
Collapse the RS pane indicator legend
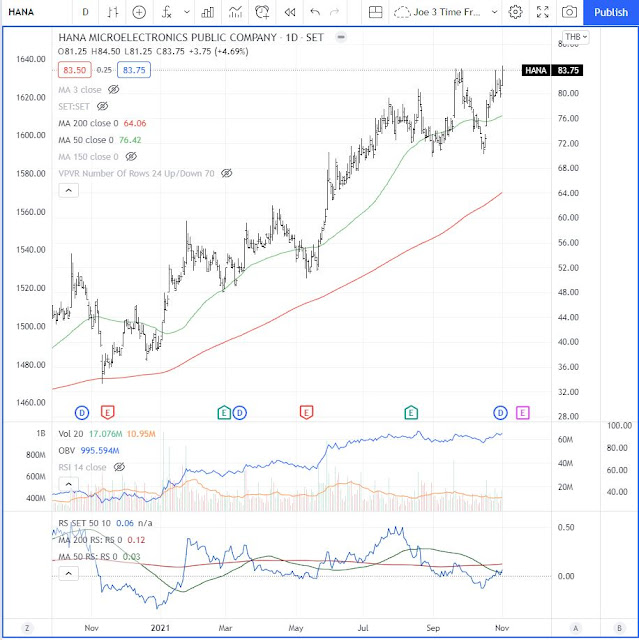pos(69,573)
